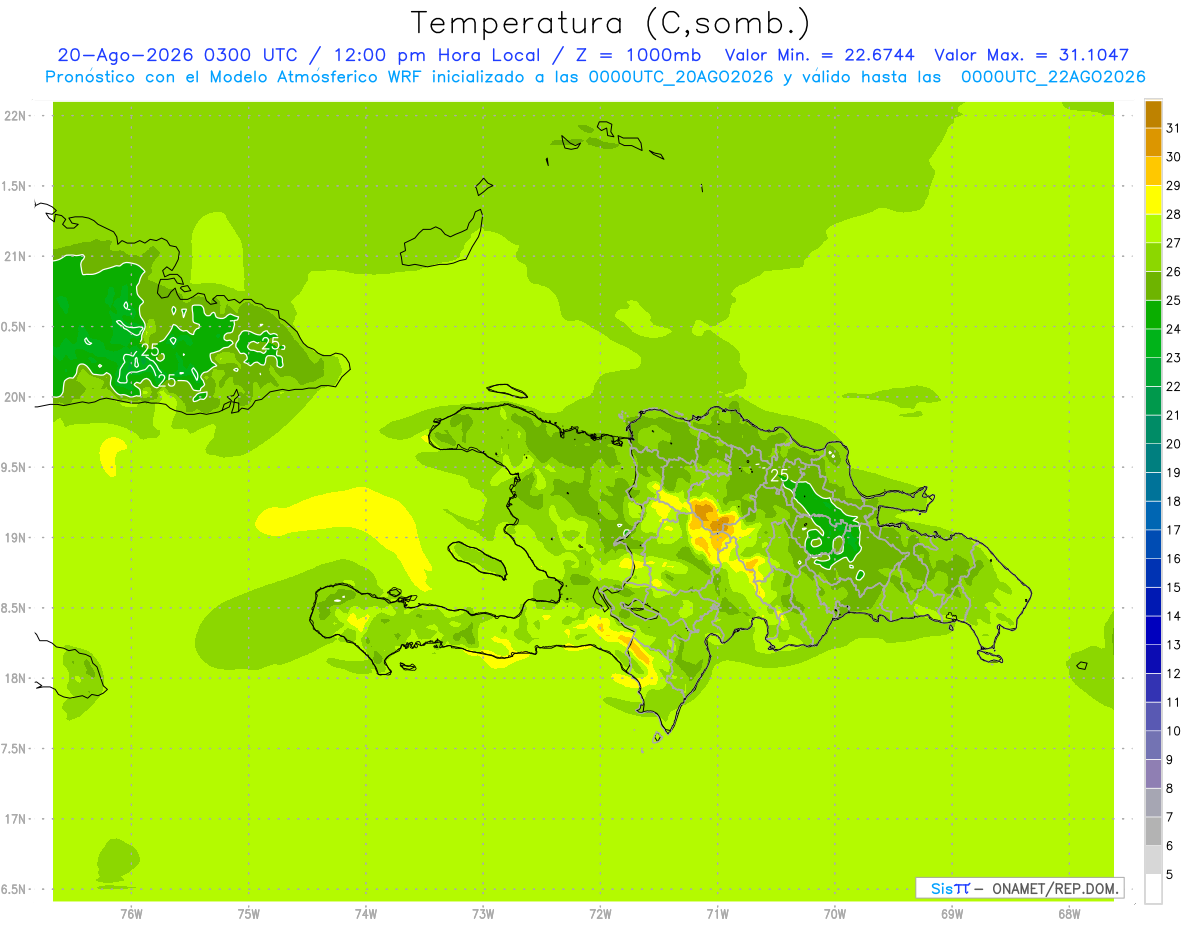The width and height of the screenshot is (1200, 927).
Task: Click the '22N' latitude label
Action: click(16, 116)
